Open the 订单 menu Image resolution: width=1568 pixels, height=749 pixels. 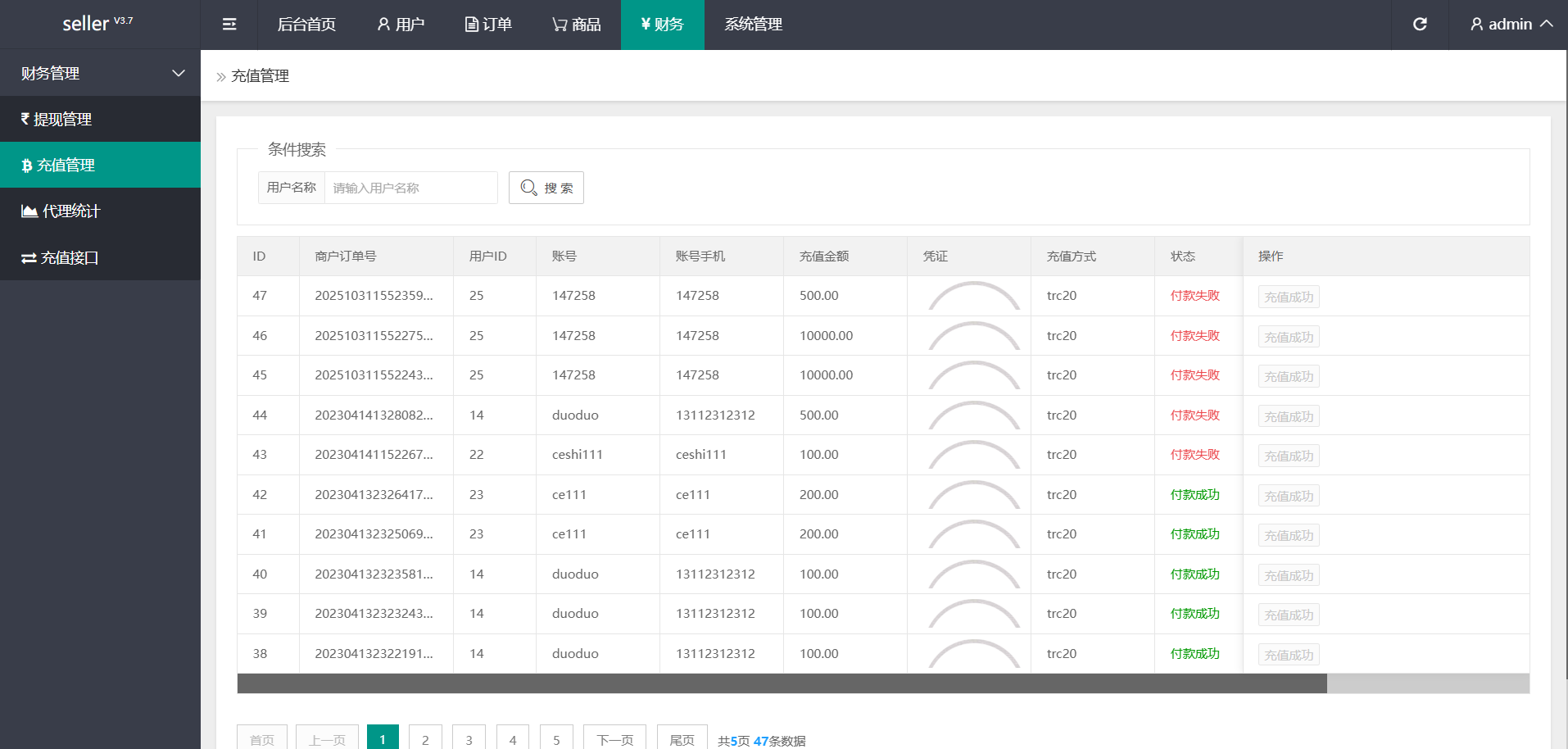[x=488, y=25]
